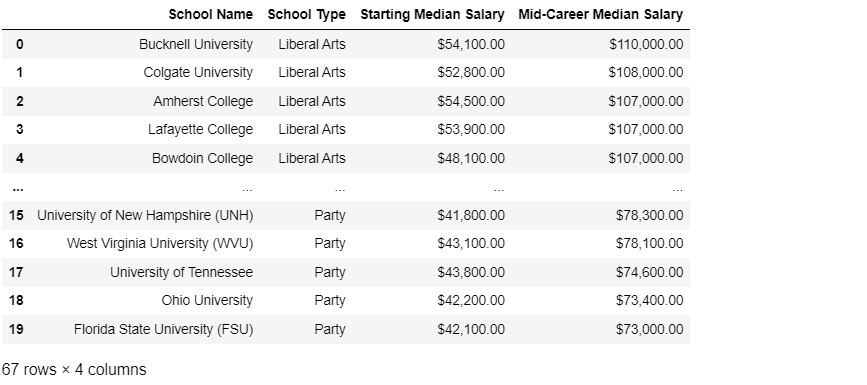The image size is (867, 385).
Task: Click the row index ellipsis marker
Action: (x=18, y=188)
